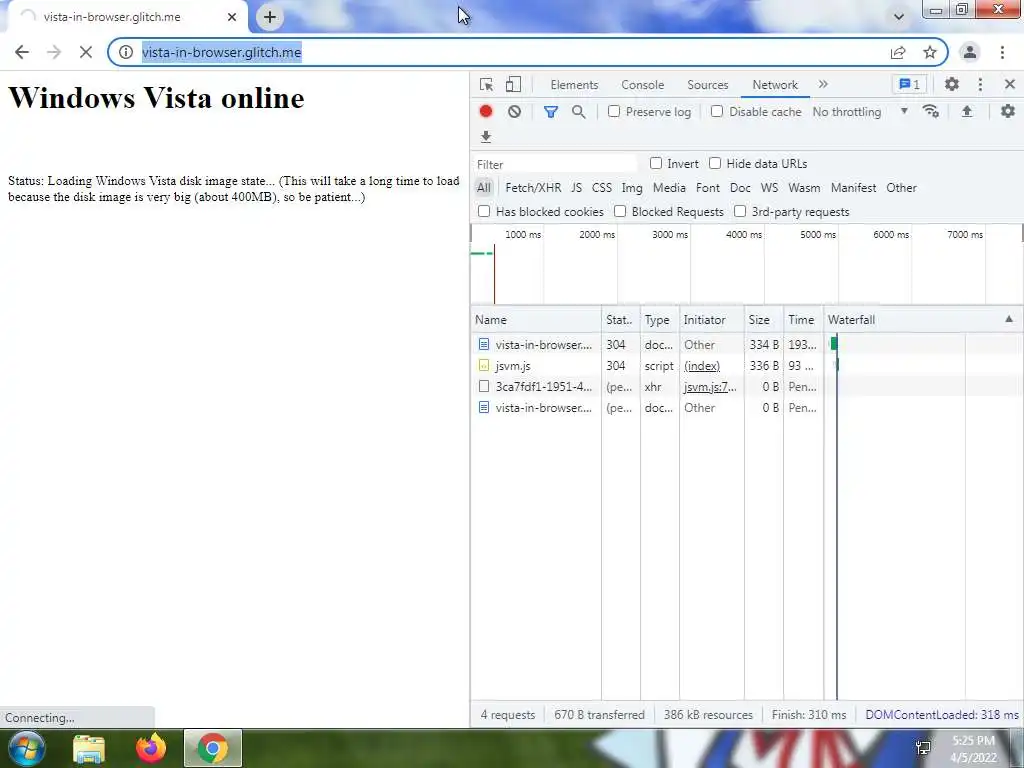
Task: Filter requests by JS
Action: (x=576, y=188)
